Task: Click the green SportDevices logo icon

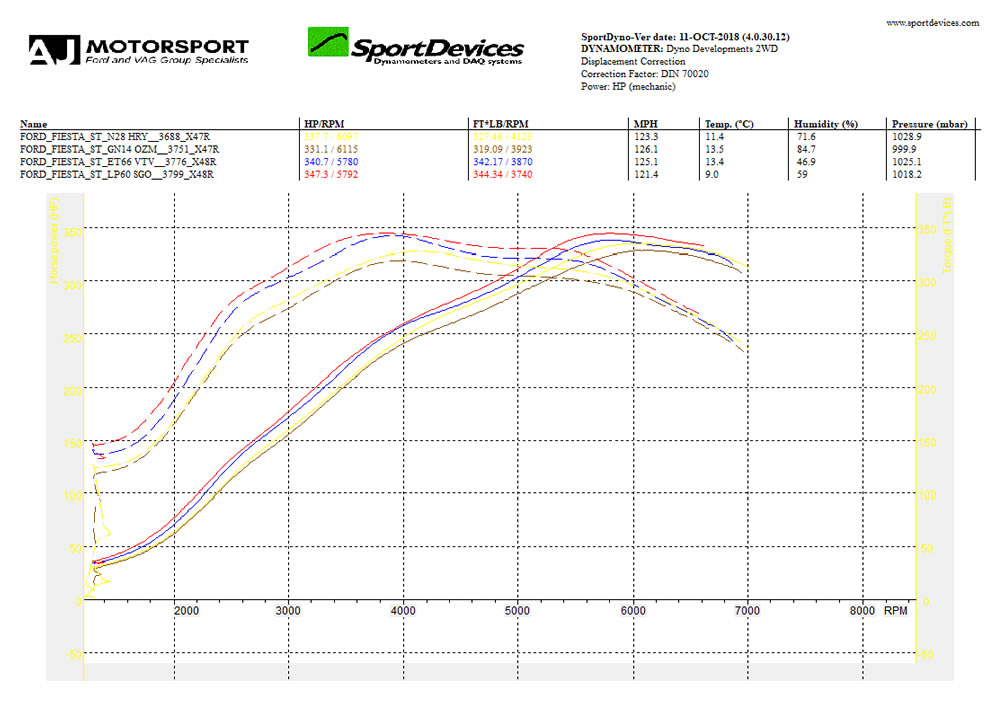Action: [x=328, y=42]
